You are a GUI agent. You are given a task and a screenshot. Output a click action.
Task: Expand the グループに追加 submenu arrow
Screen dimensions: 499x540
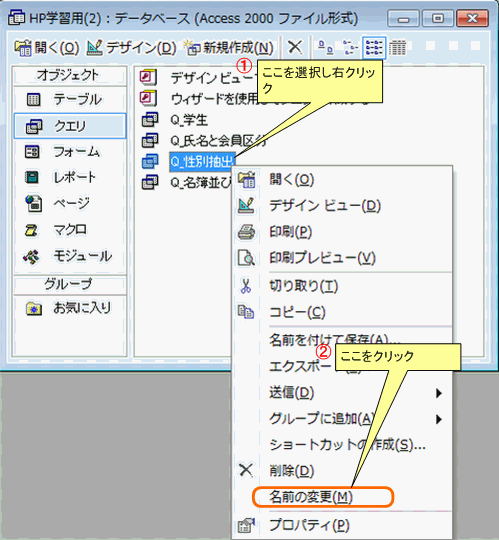tap(438, 419)
